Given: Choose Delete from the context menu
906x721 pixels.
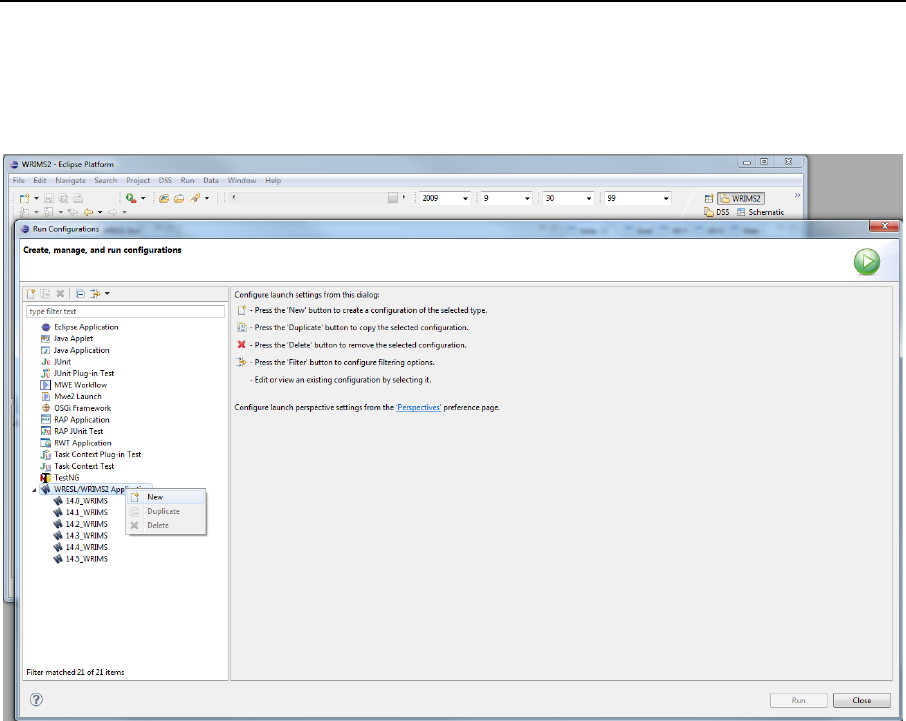Looking at the screenshot, I should coord(166,525).
